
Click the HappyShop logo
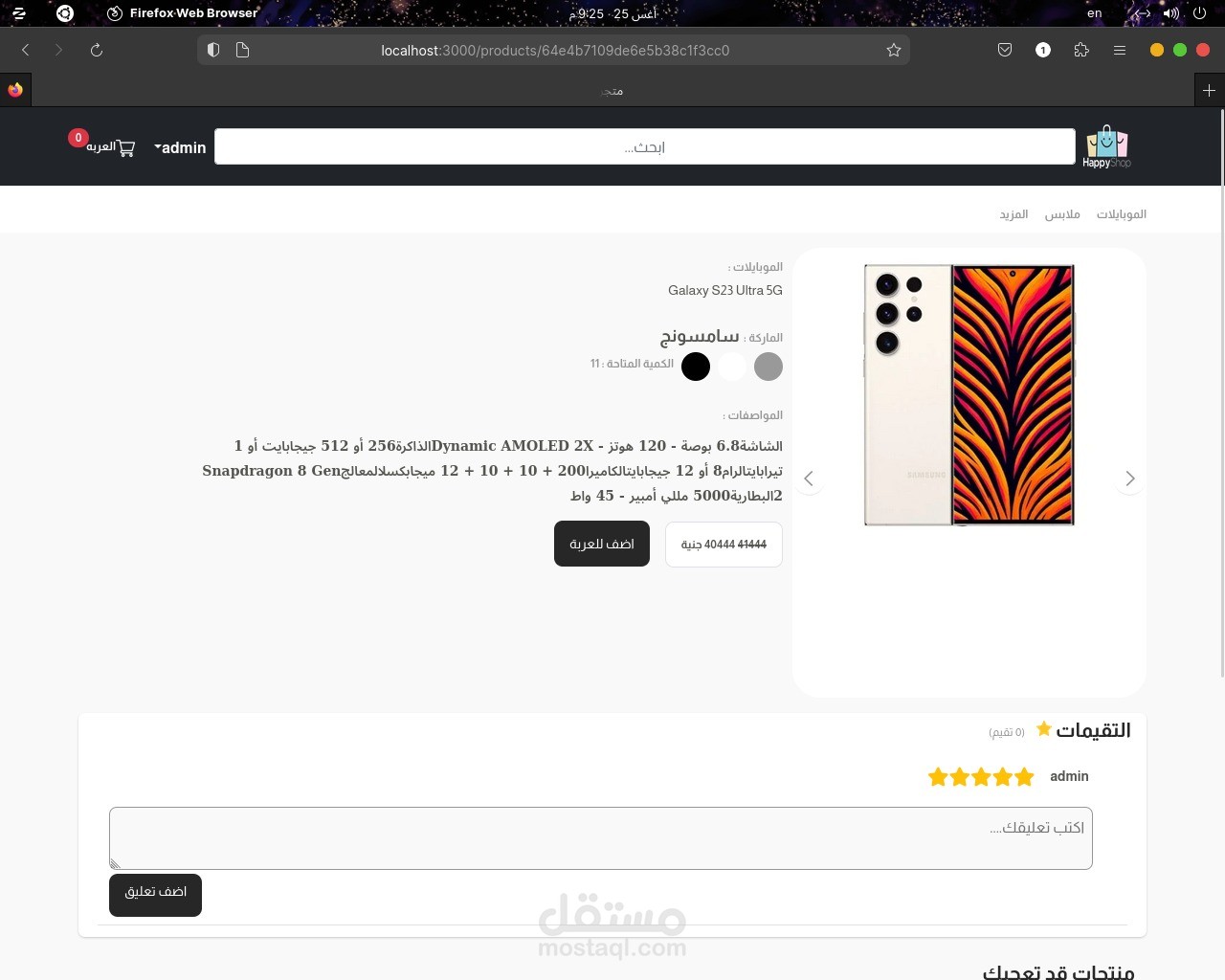pyautogui.click(x=1106, y=147)
